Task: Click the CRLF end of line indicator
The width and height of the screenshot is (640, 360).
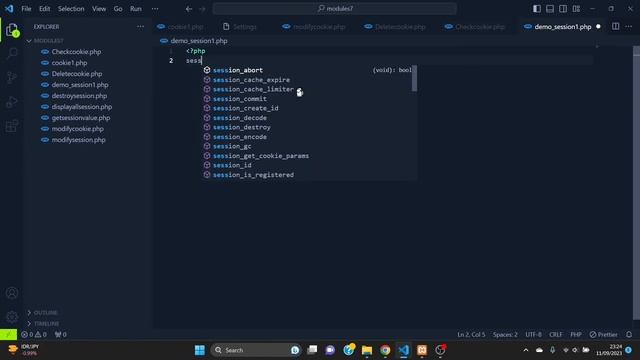Action: [x=556, y=334]
